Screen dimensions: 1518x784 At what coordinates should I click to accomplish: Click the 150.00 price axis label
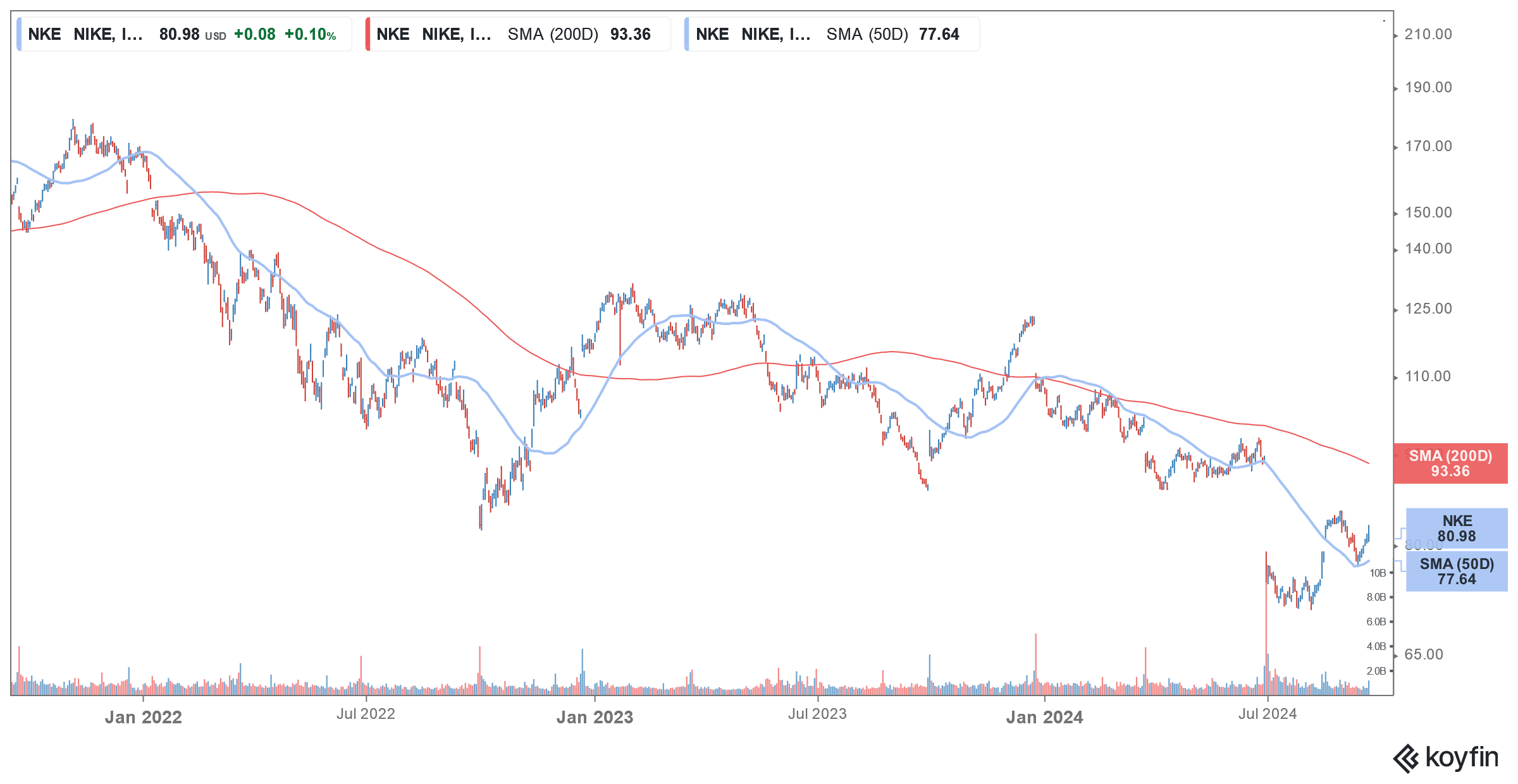click(x=1428, y=212)
